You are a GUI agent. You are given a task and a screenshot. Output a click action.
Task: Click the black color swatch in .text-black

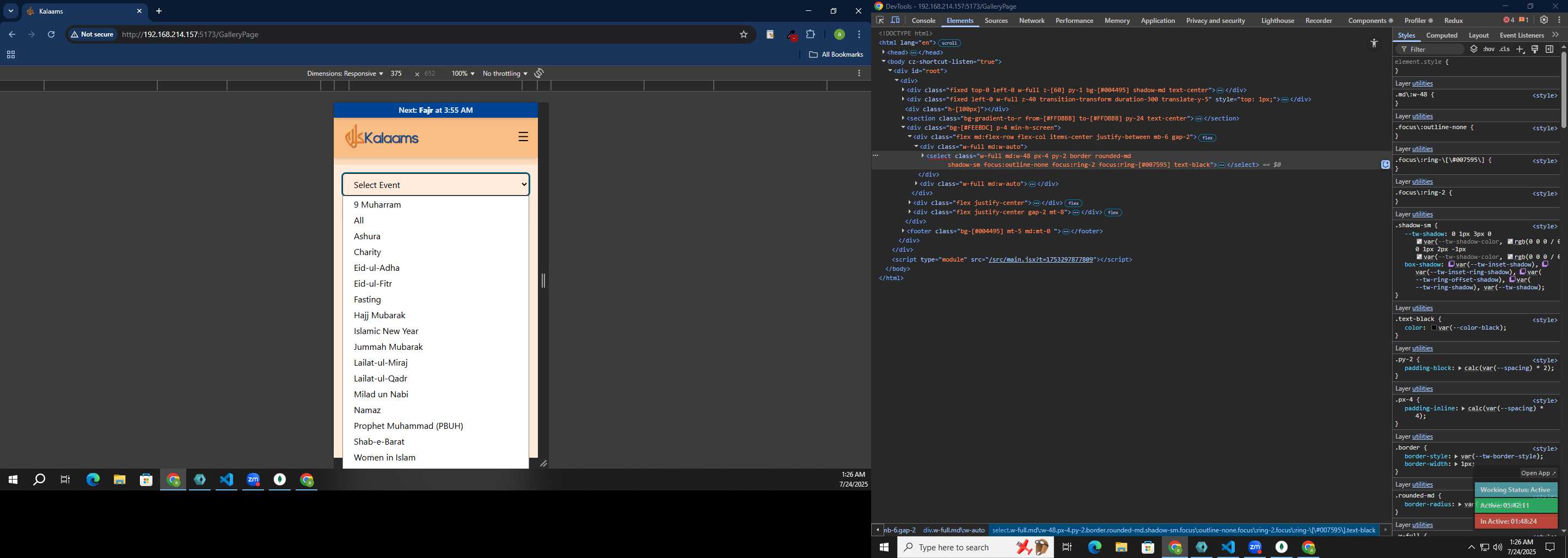click(1434, 327)
